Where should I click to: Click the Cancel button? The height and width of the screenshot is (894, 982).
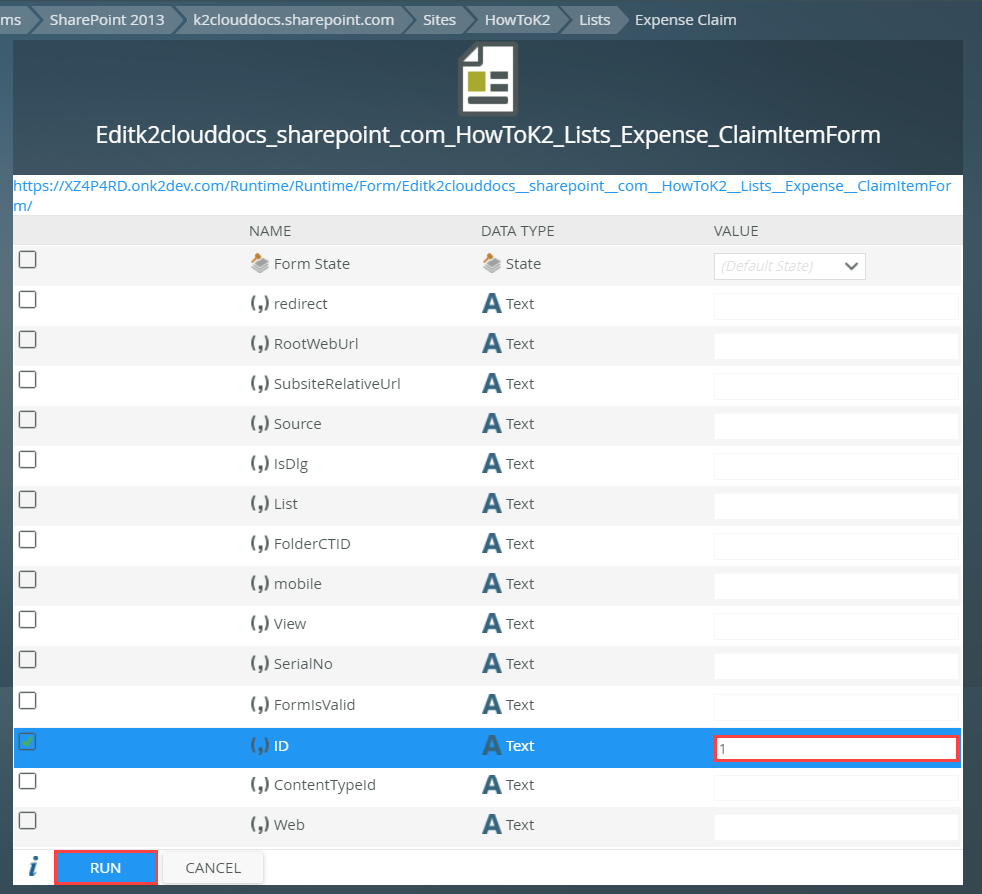pos(213,868)
